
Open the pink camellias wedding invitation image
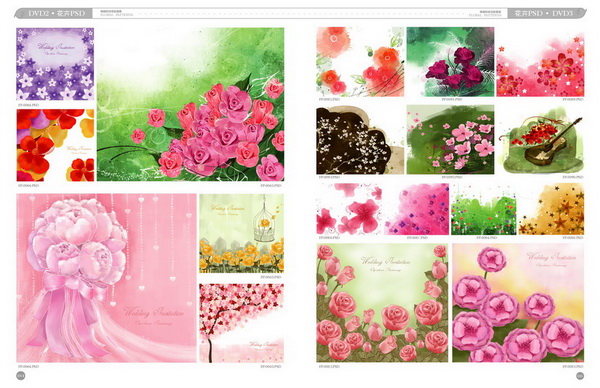pyautogui.click(x=518, y=303)
